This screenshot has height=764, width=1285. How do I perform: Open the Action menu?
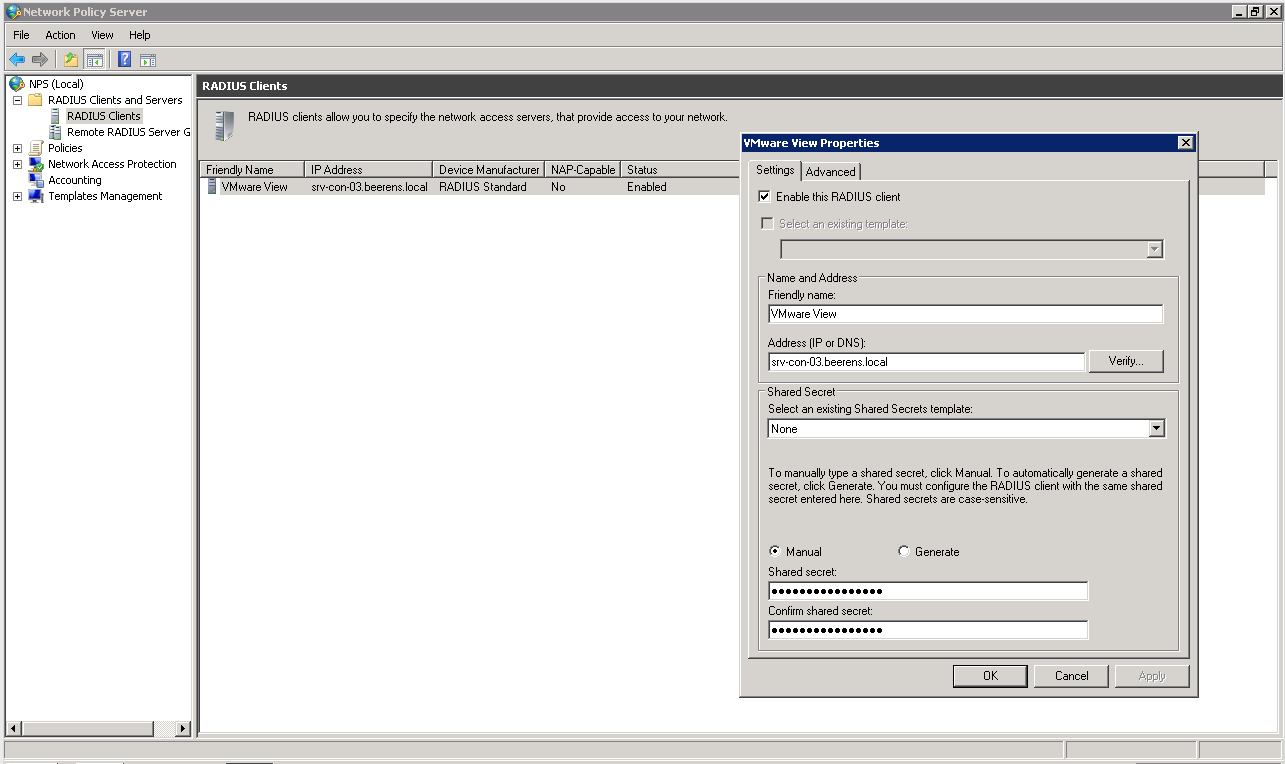coord(60,35)
